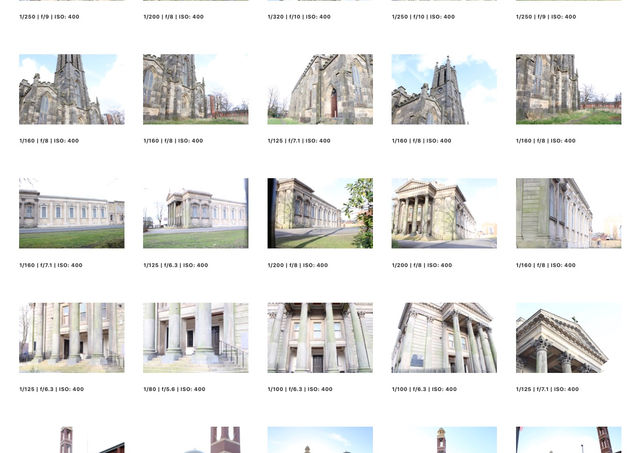Image resolution: width=640 pixels, height=453 pixels.
Task: Select church wall photo with grassy bank
Action: 569,89
